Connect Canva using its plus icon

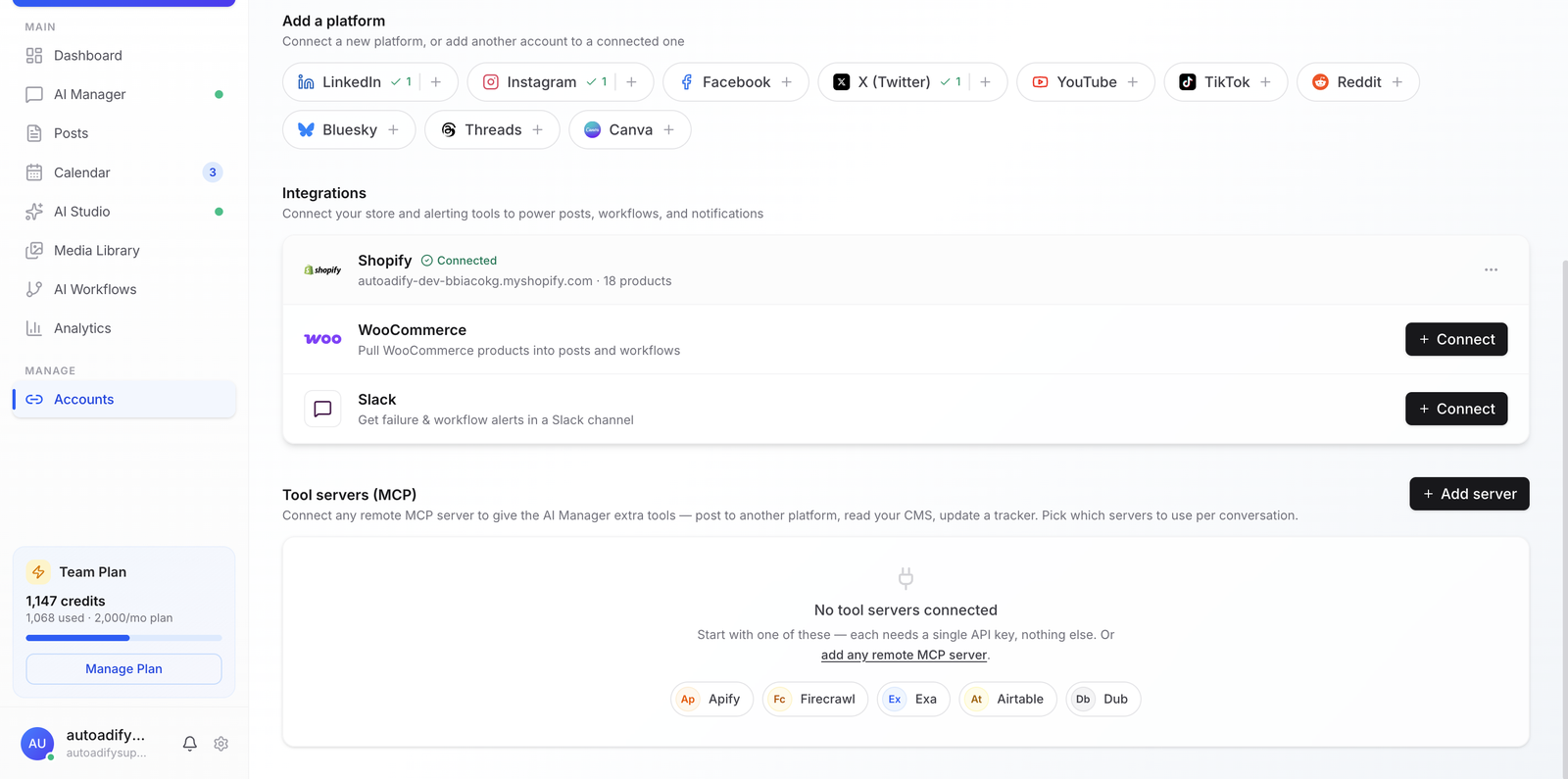click(x=669, y=129)
